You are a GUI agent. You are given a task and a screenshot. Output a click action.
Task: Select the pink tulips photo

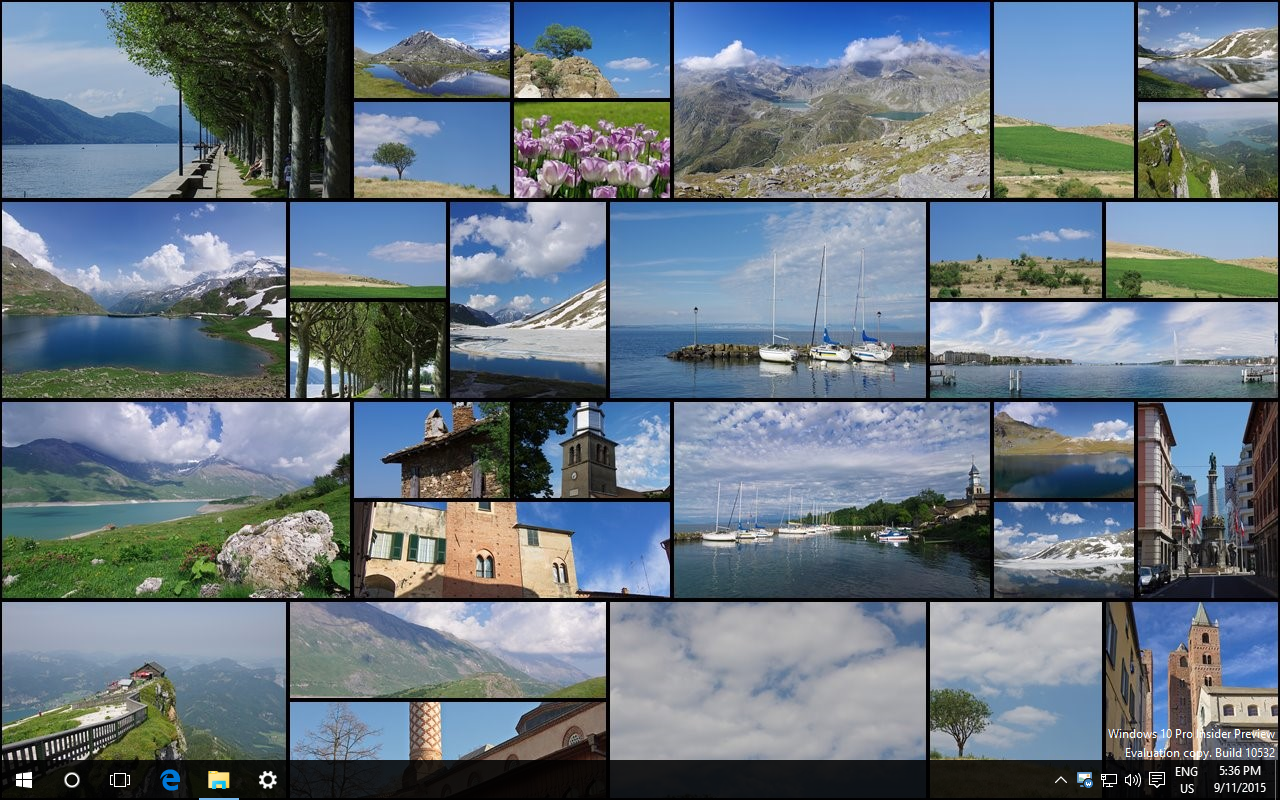pyautogui.click(x=591, y=149)
